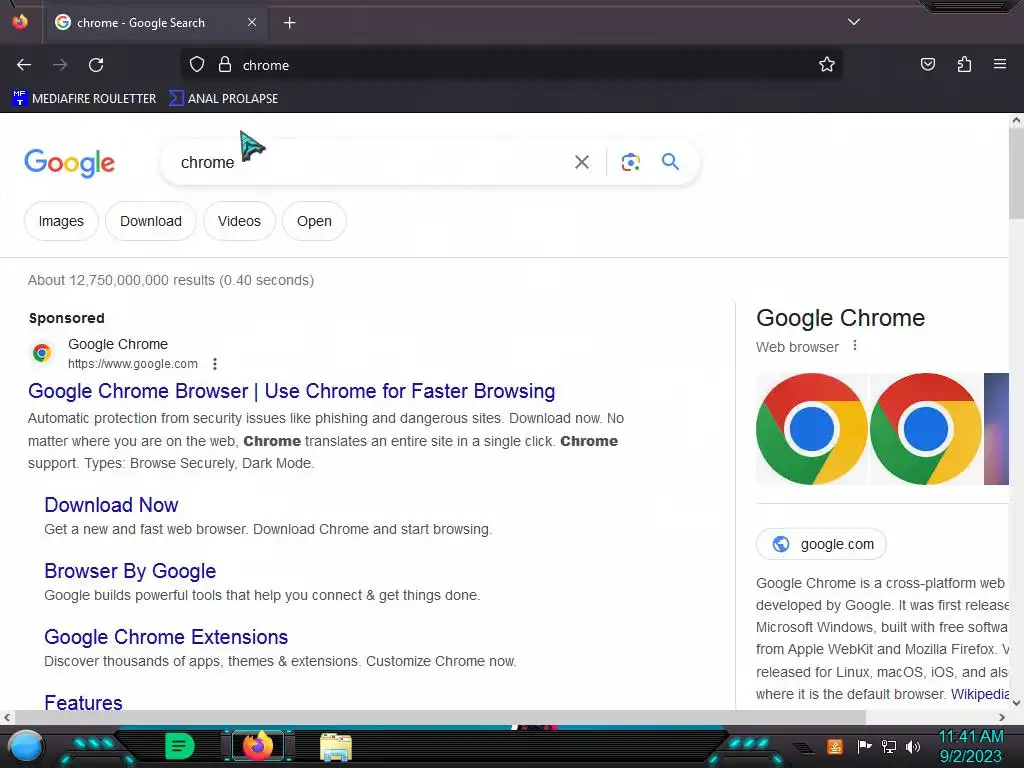Screen dimensions: 1024x768
Task: Open a new tab with plus button
Action: click(x=289, y=23)
